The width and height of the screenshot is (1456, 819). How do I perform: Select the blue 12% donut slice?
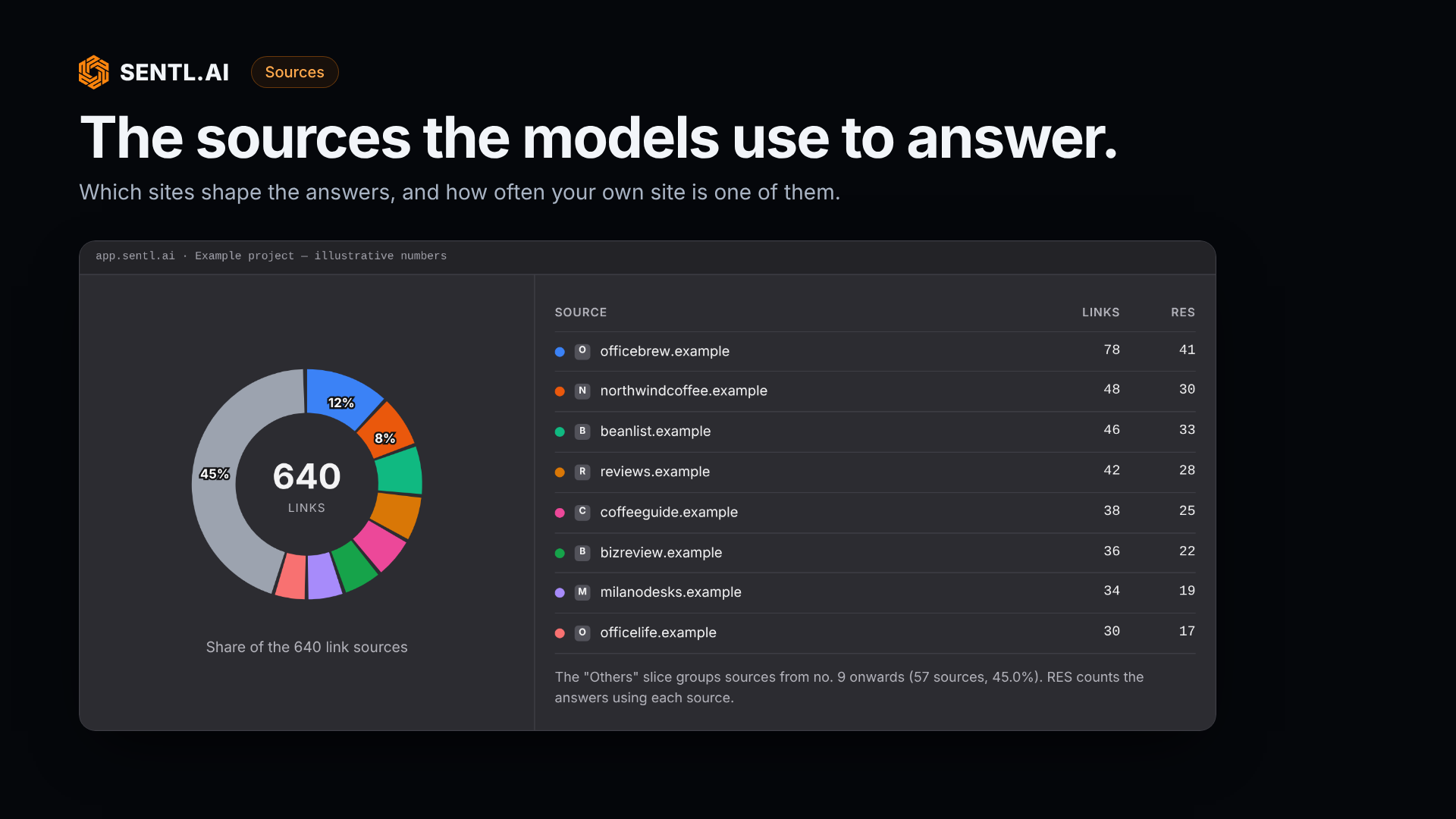(340, 399)
